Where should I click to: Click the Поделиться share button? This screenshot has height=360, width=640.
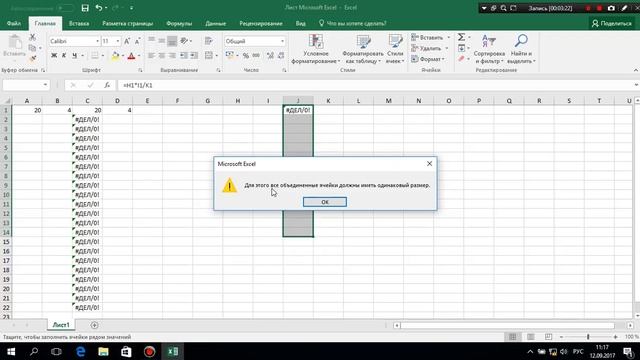(611, 24)
